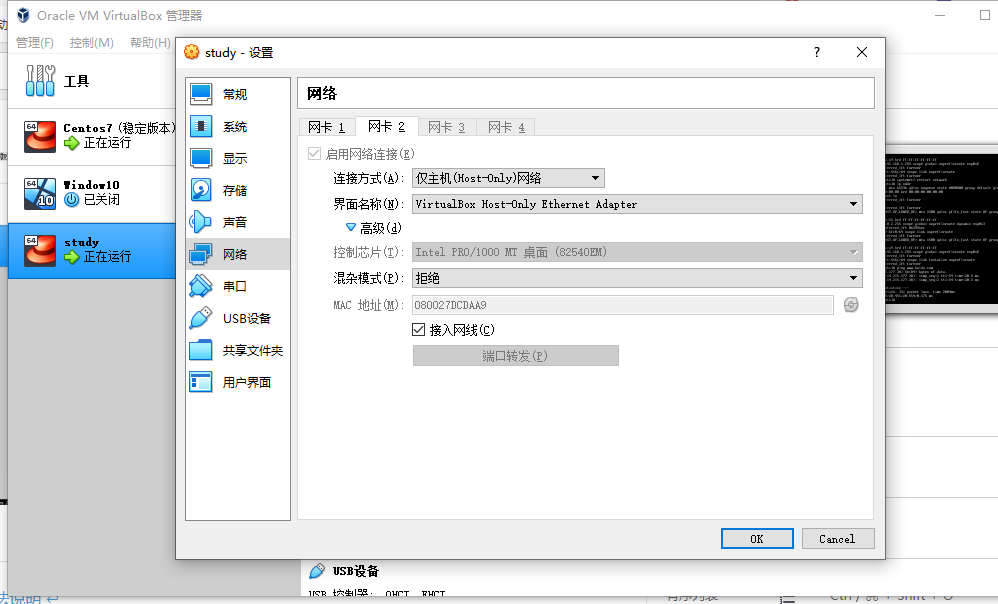This screenshot has width=998, height=604.
Task: Open the 共享文件夹 settings page
Action: (237, 351)
